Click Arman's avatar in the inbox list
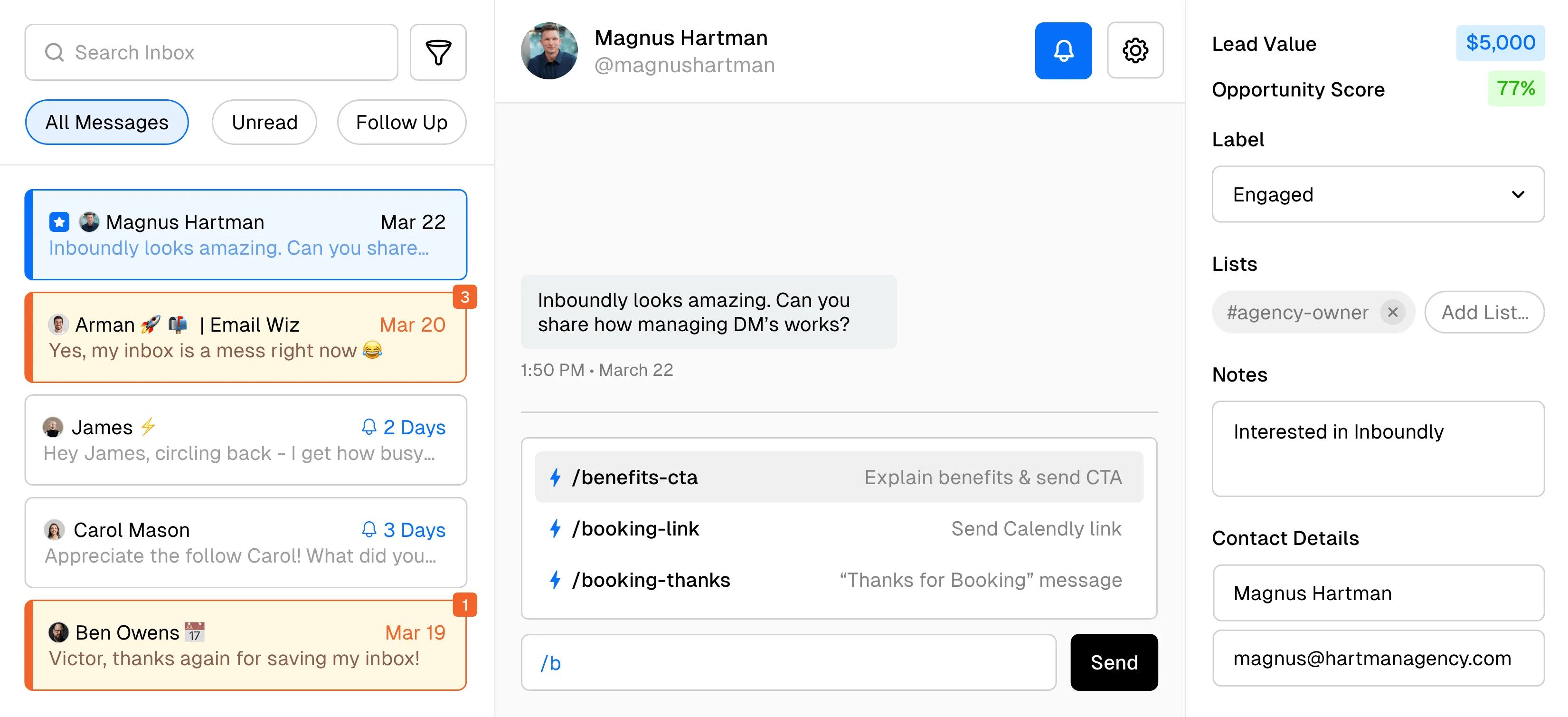 [58, 324]
